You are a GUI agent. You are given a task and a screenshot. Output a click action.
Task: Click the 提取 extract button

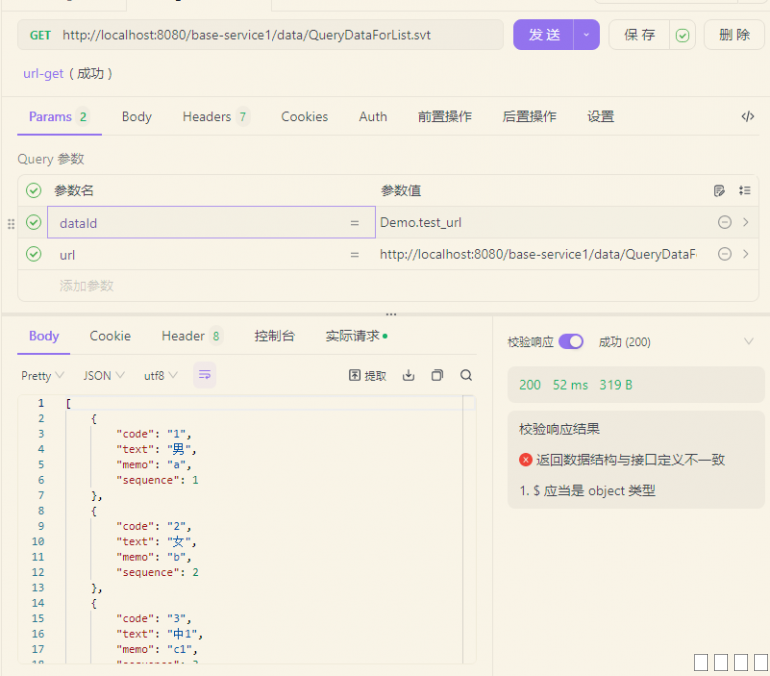368,376
